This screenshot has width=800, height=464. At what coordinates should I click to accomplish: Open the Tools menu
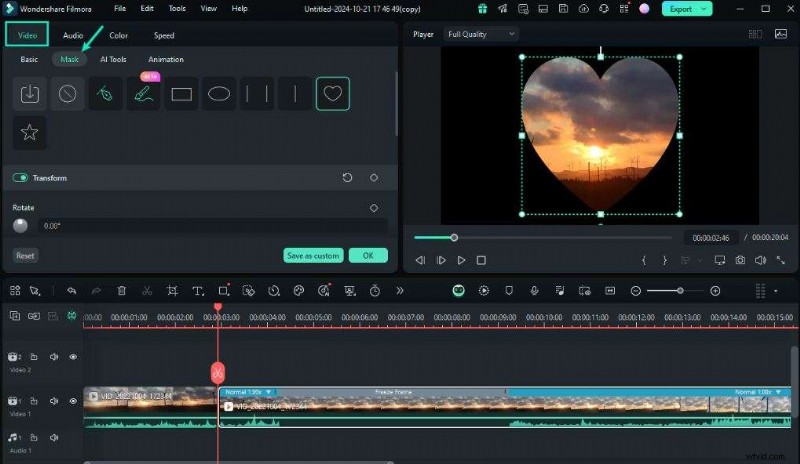tap(177, 9)
